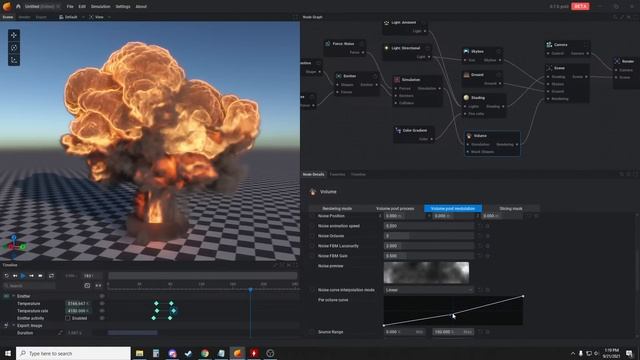
Task: Toggle the Temperature rate track visibility
Action: pyautogui.click(x=102, y=311)
